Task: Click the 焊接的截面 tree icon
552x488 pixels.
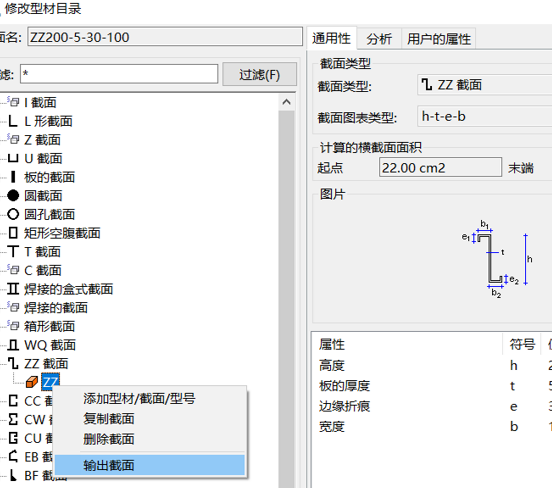Action: (13, 308)
